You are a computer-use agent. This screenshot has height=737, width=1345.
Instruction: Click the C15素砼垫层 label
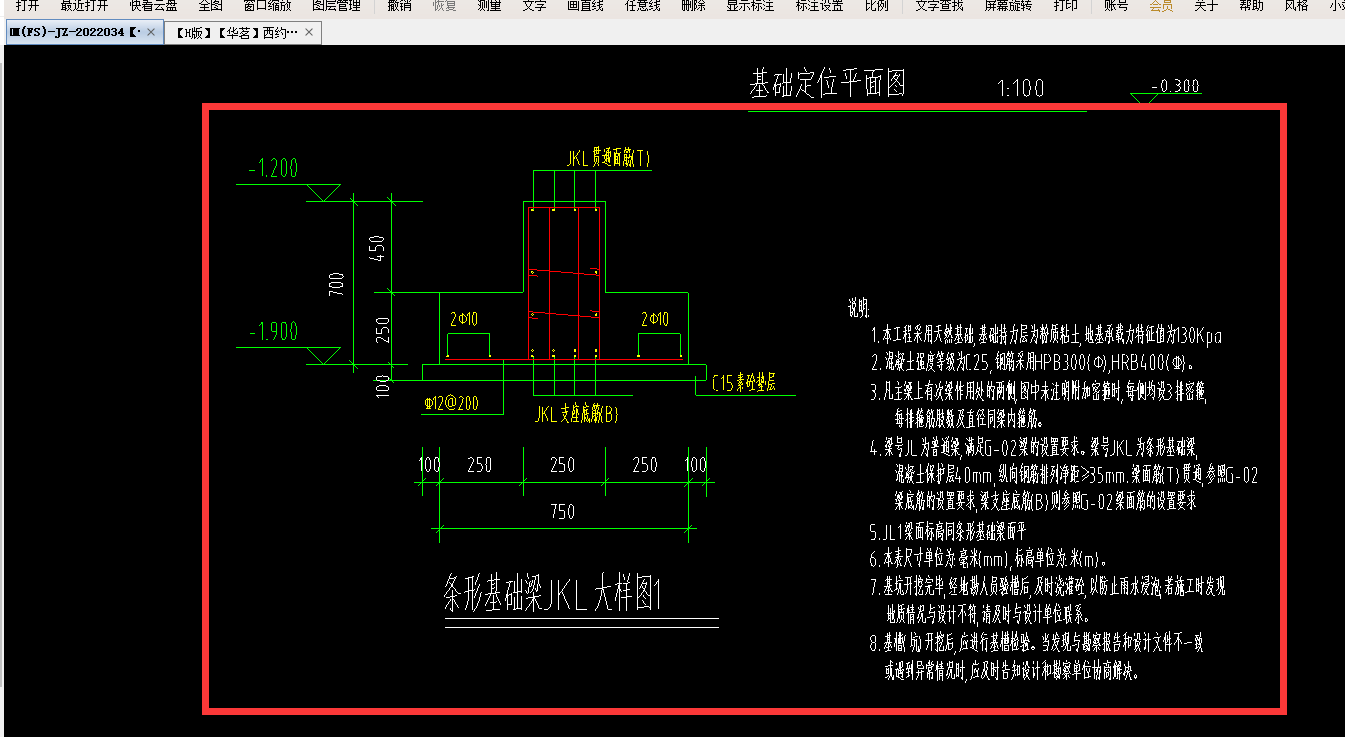[745, 383]
